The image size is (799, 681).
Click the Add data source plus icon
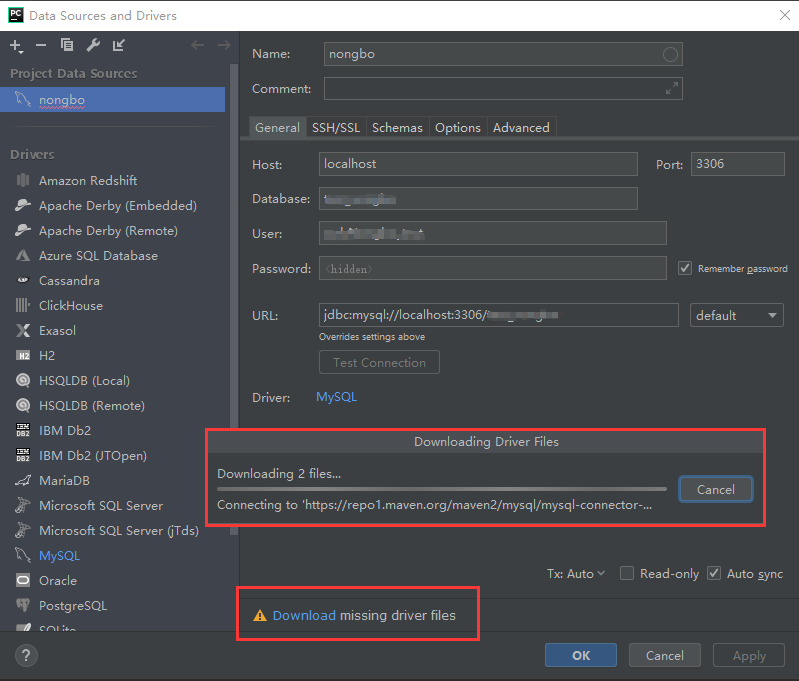click(16, 46)
